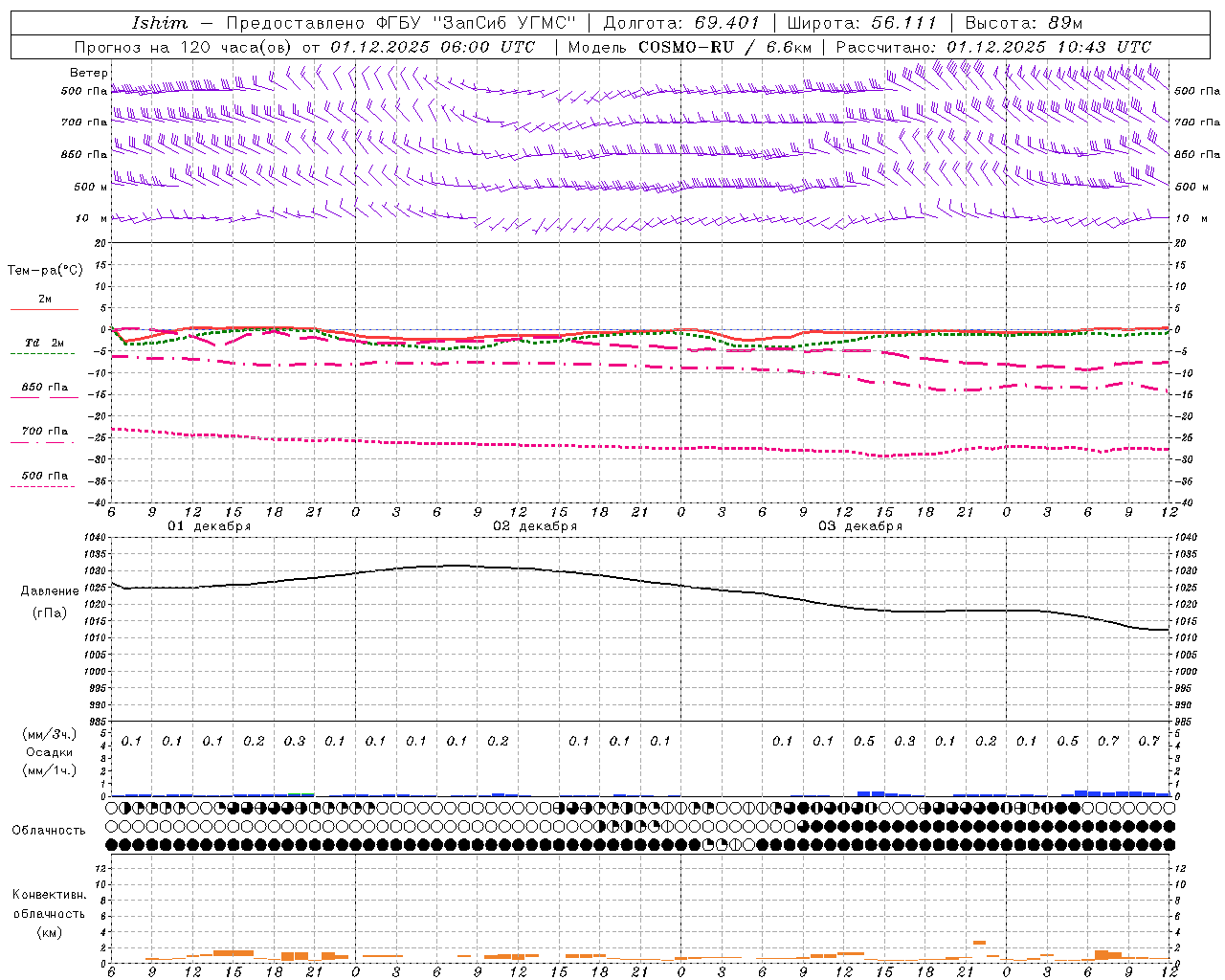
Task: Select forecast start 01.12.2025 06:00 UTC
Action: [434, 47]
